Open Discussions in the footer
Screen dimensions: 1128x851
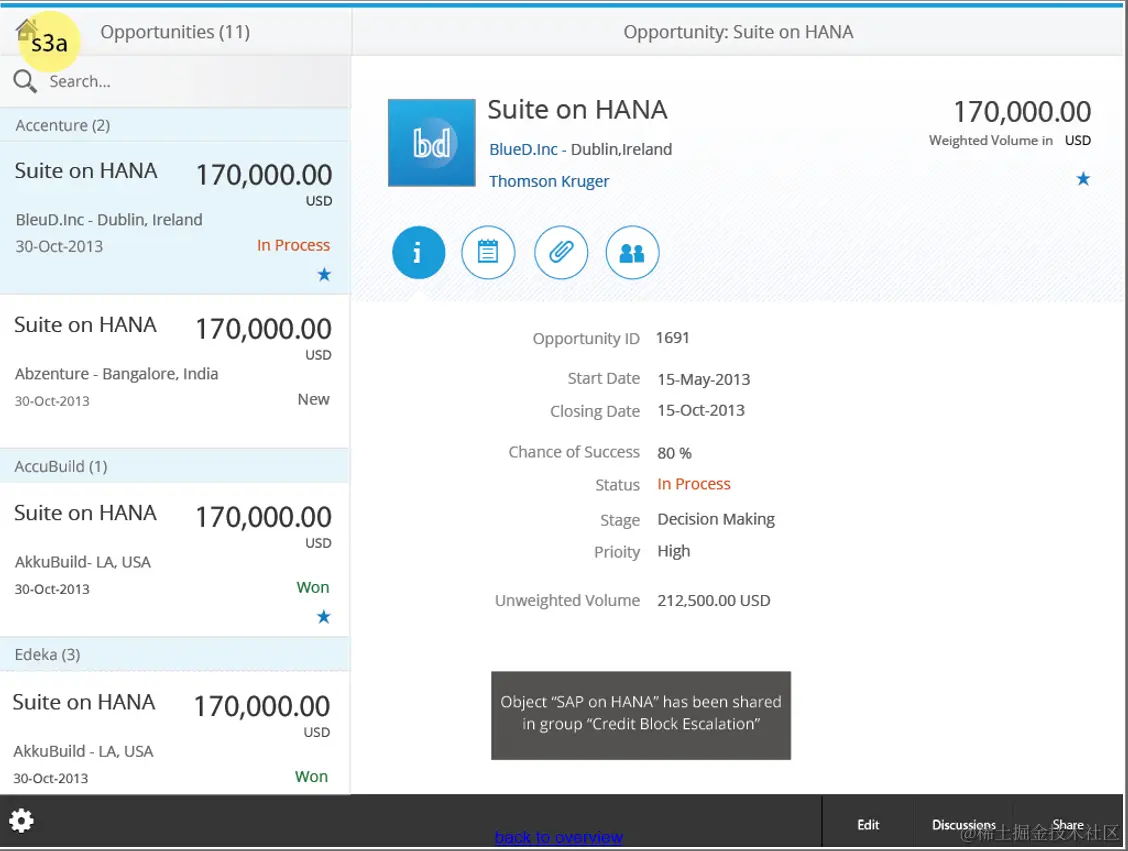[x=963, y=824]
